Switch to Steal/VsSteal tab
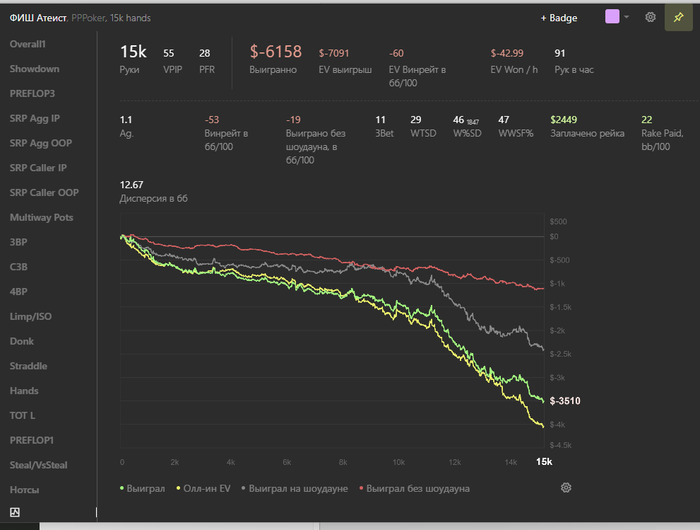This screenshot has height=530, width=700. [x=38, y=465]
